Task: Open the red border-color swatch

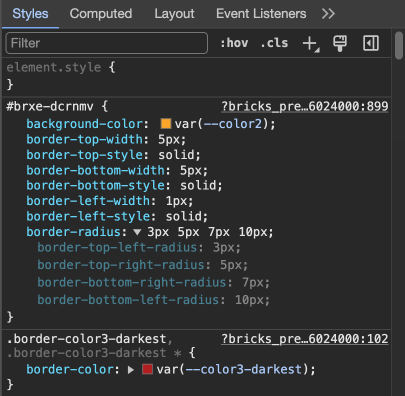Action: [x=147, y=369]
